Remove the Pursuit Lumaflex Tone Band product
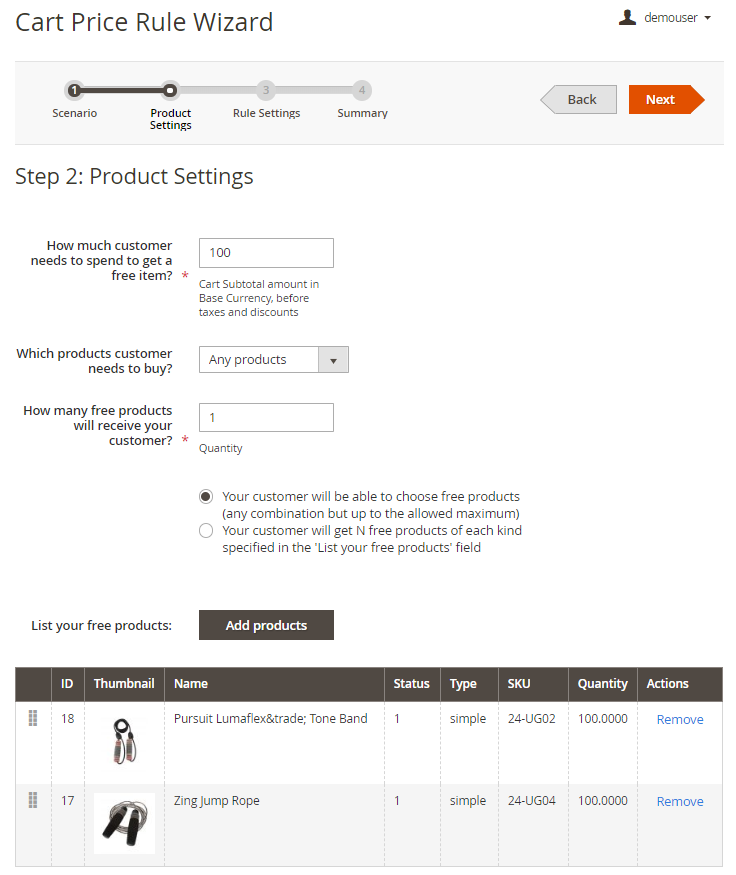 pos(679,720)
